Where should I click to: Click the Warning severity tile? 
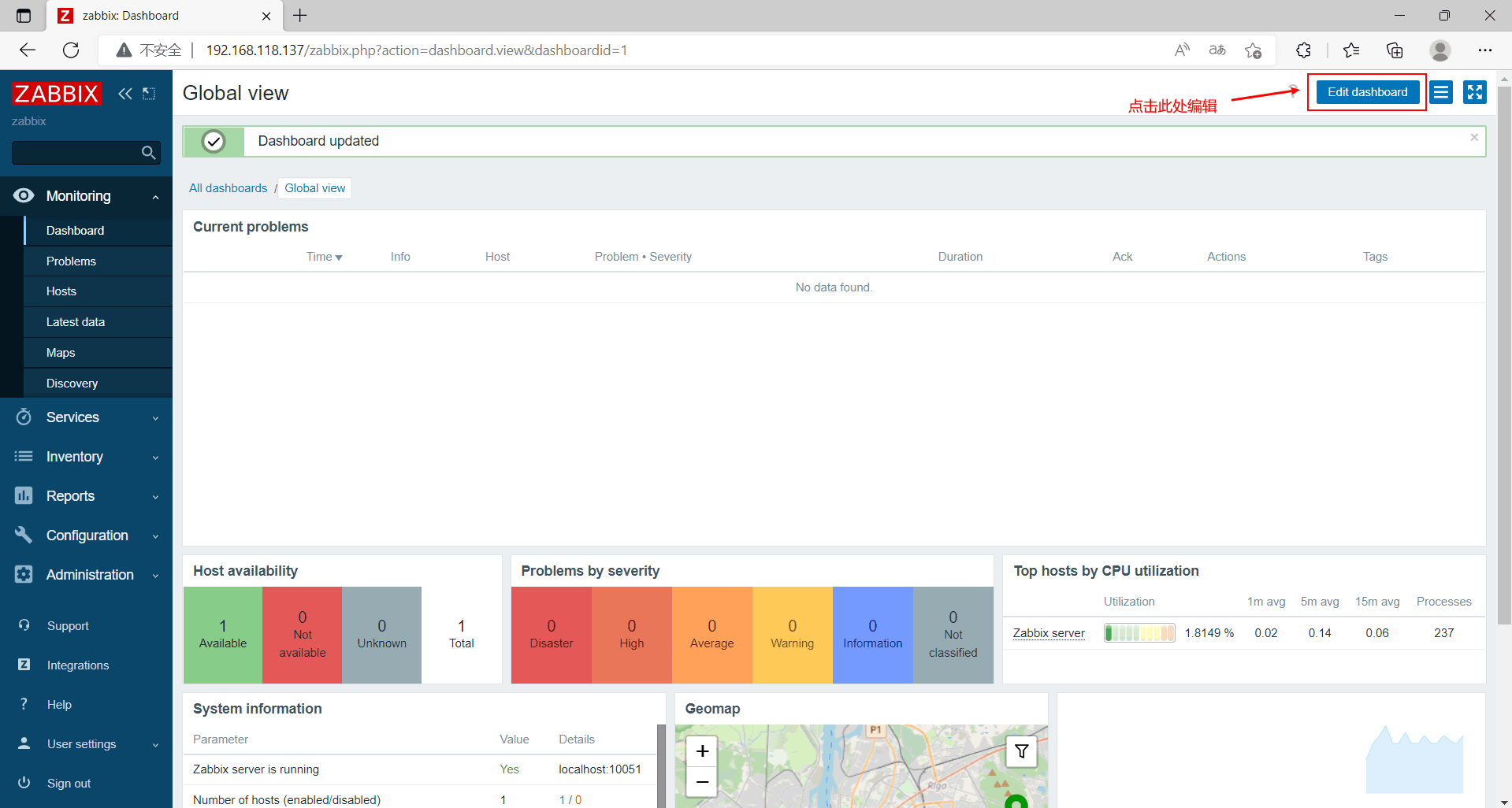coord(793,635)
